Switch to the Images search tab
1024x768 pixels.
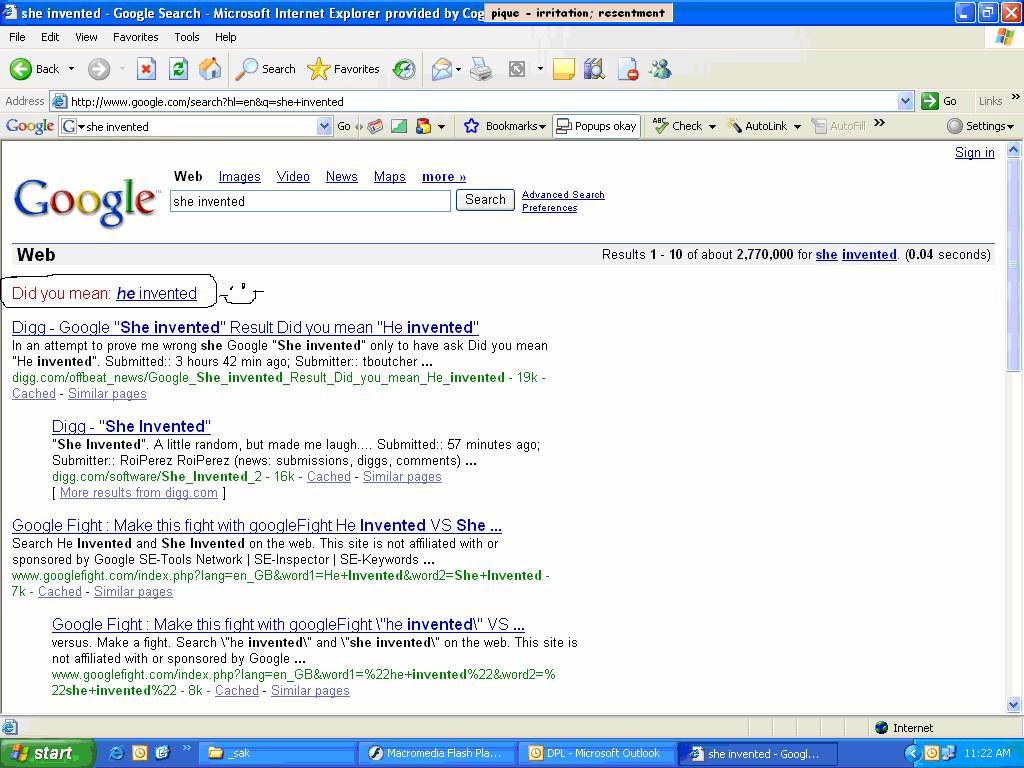coord(240,176)
